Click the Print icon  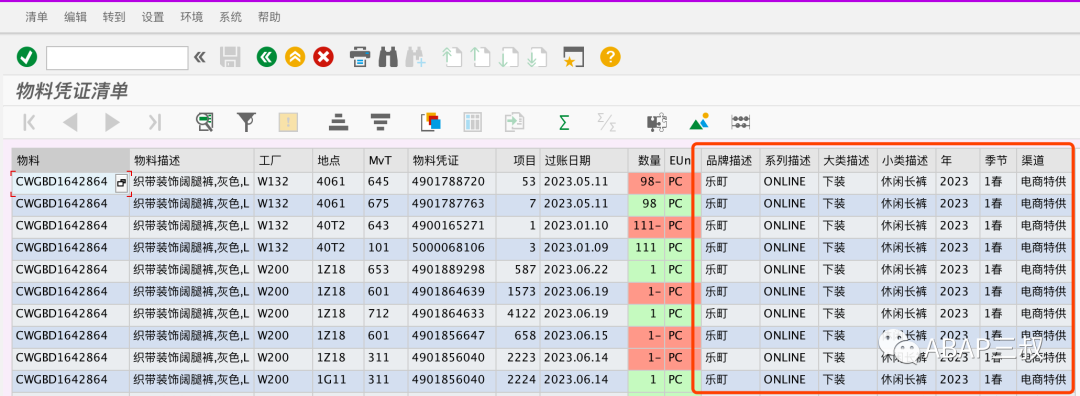coord(360,57)
